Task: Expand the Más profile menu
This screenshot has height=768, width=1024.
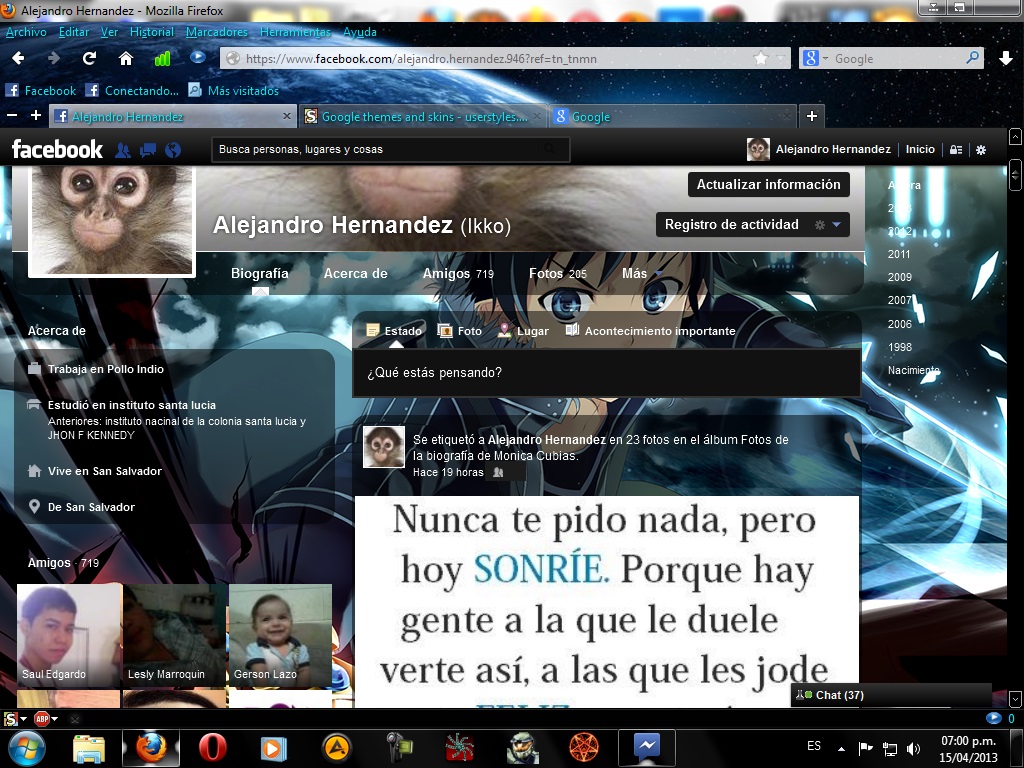Action: [x=641, y=273]
